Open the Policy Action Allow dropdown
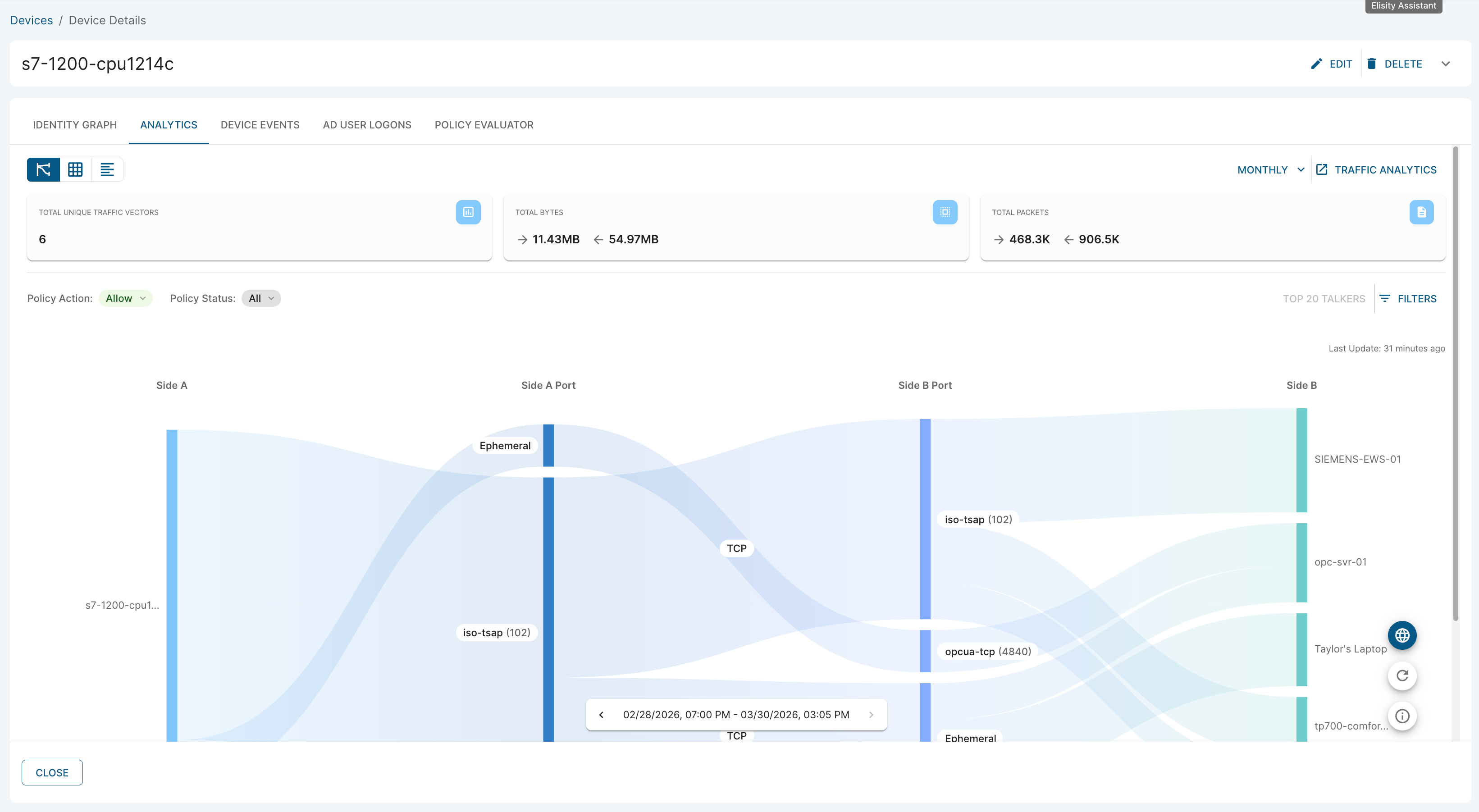 tap(125, 298)
